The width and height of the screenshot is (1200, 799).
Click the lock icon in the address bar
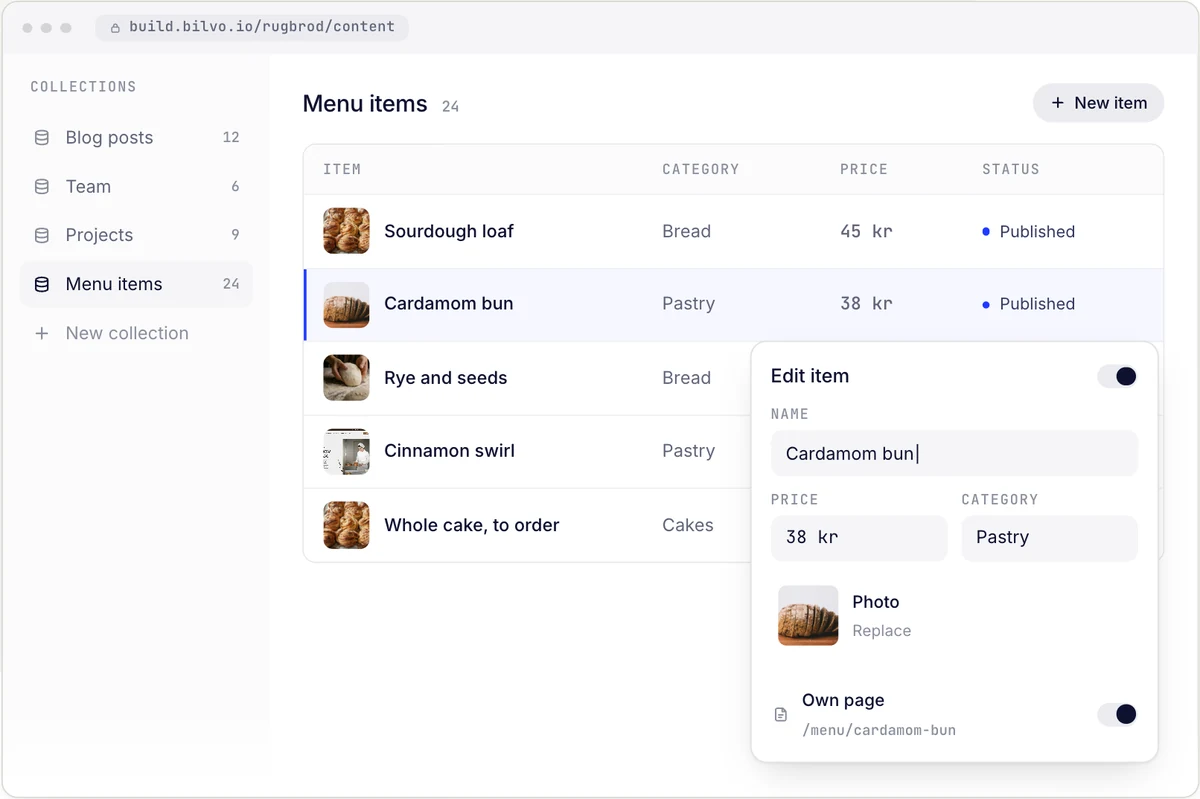(115, 28)
